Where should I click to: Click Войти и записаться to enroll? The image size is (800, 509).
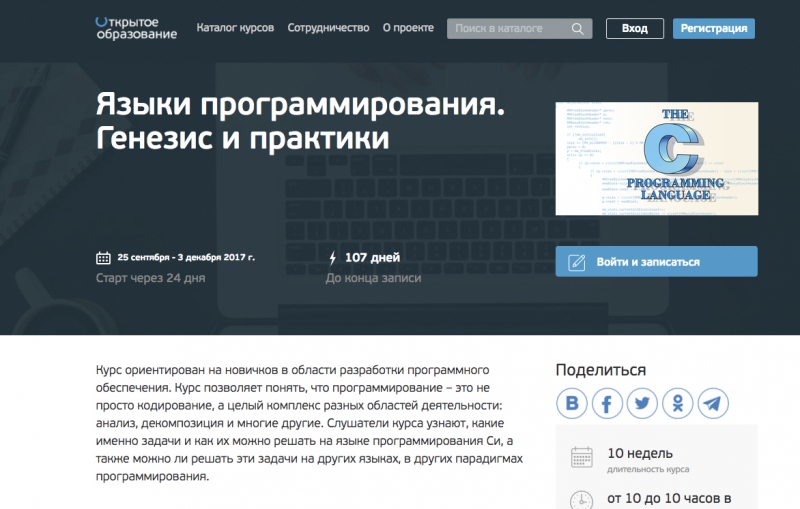657,262
